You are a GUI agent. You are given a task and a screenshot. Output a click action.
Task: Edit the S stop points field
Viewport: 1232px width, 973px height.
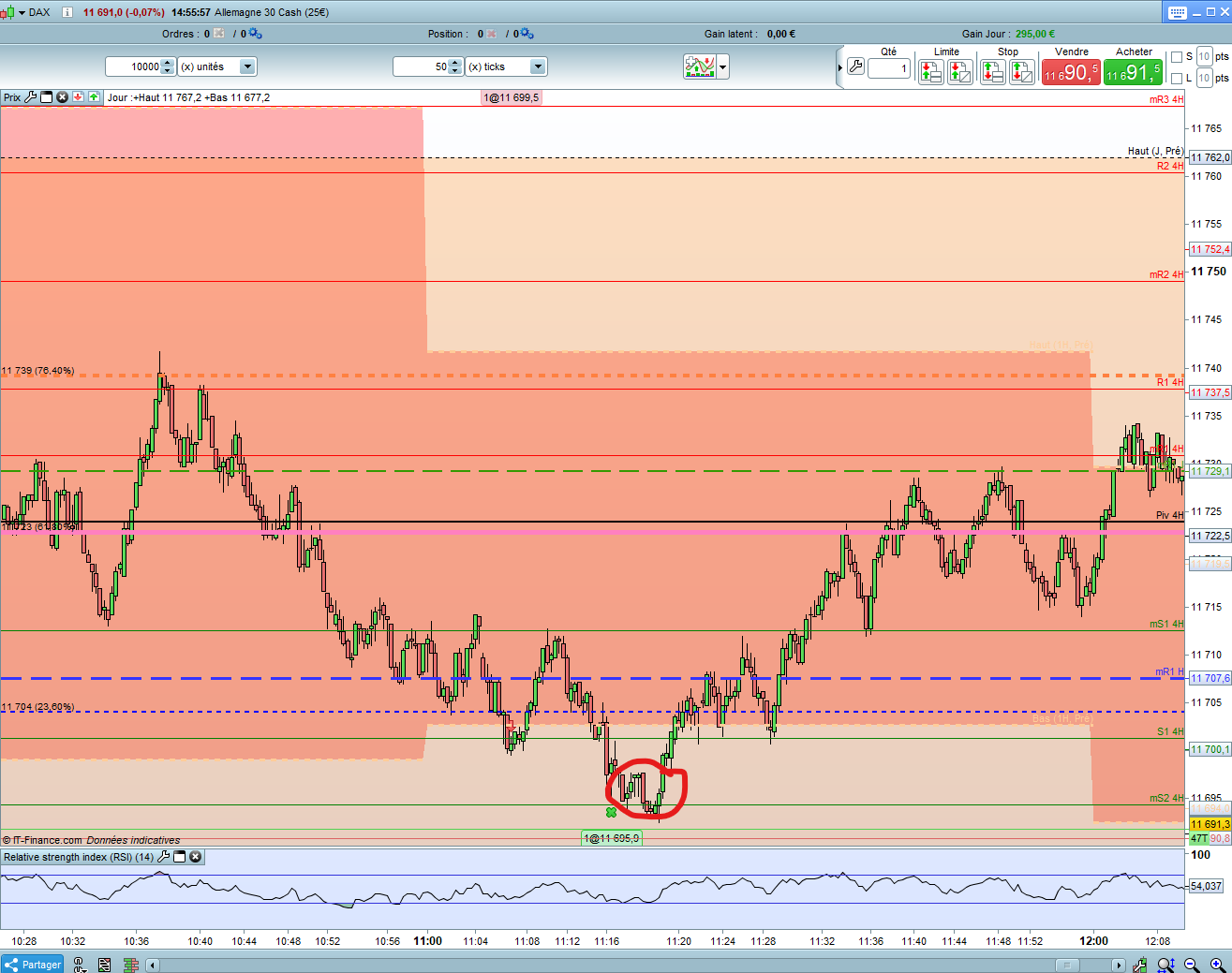(1205, 57)
